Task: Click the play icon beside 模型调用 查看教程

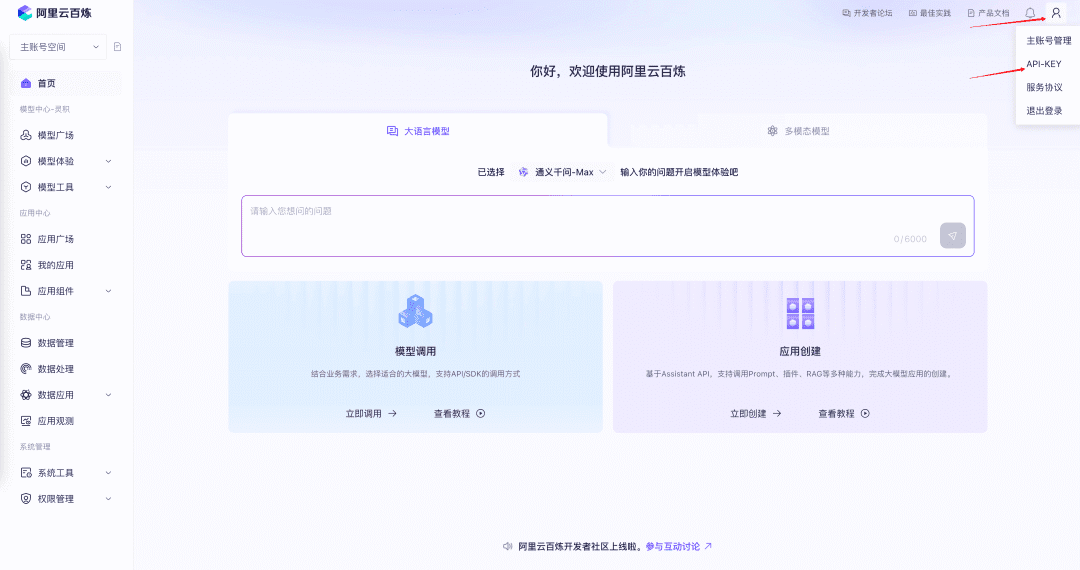Action: pyautogui.click(x=481, y=414)
